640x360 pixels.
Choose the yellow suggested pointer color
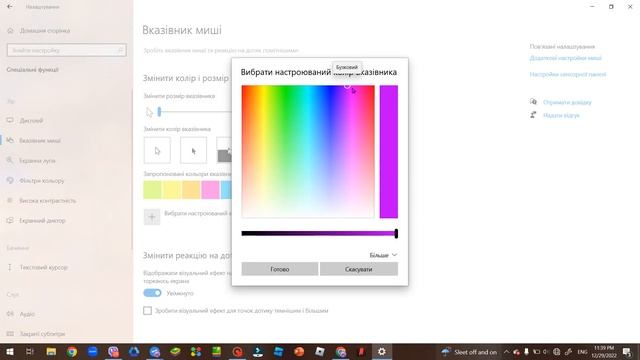172,190
